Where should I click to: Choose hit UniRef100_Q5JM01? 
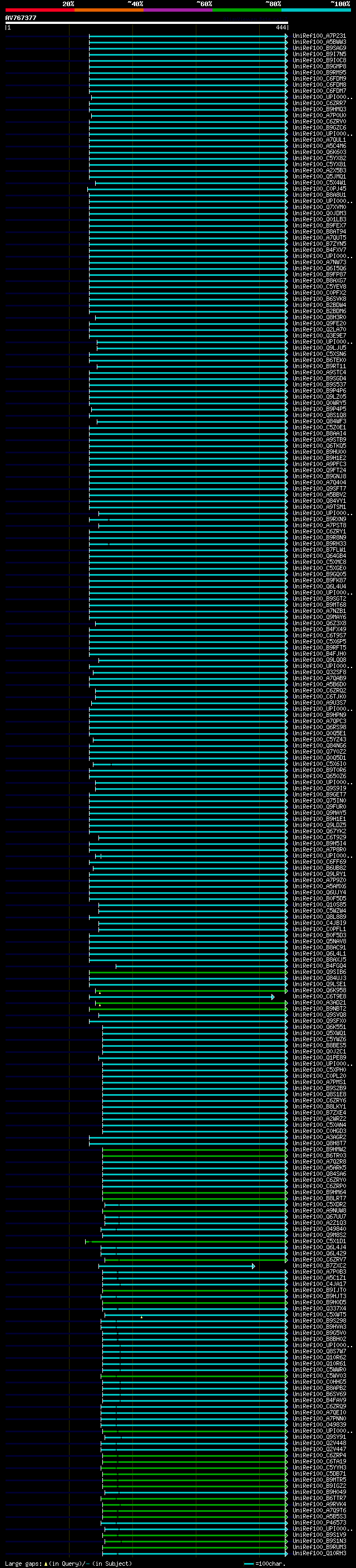[319, 176]
